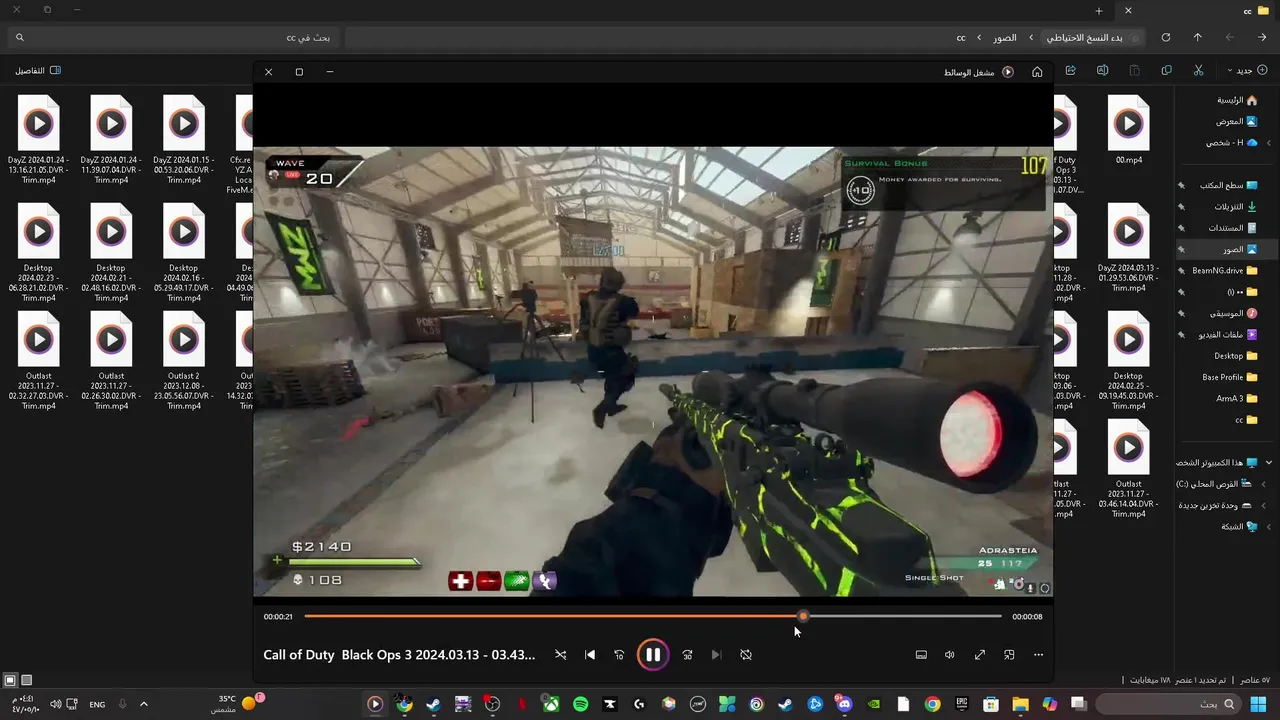This screenshot has width=1280, height=720.
Task: Select the 00.mp4 video file
Action: [1128, 130]
